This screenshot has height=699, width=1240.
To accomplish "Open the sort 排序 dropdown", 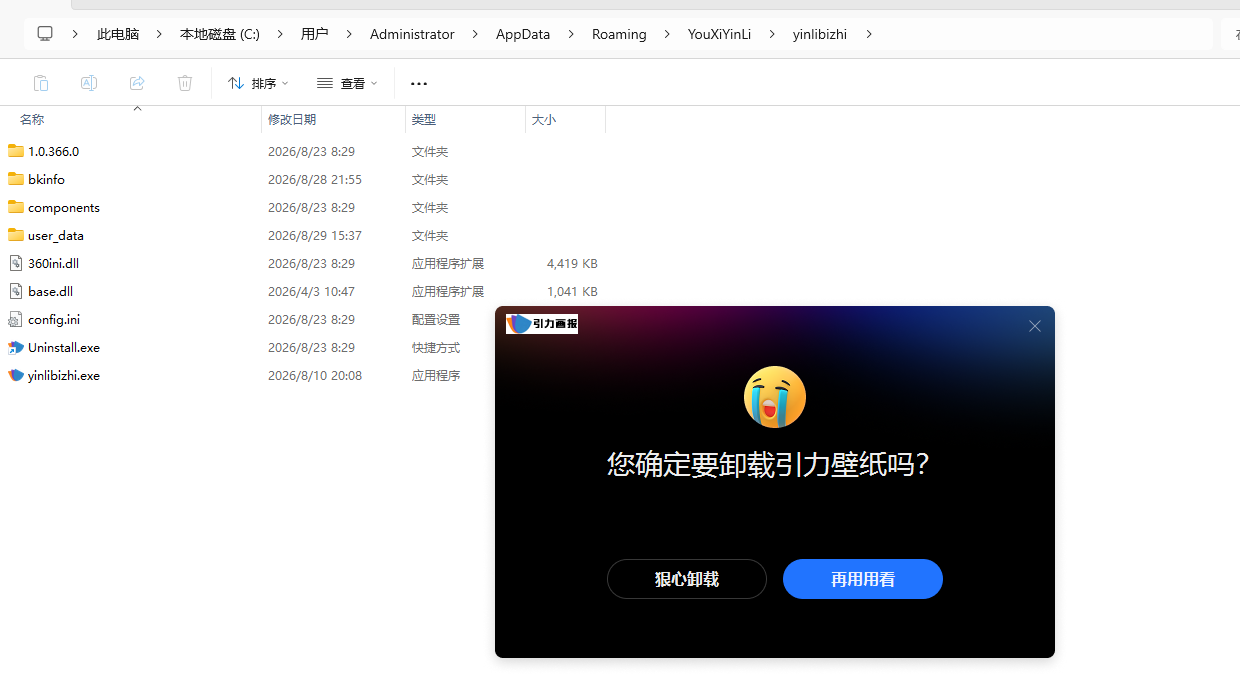I will click(258, 83).
